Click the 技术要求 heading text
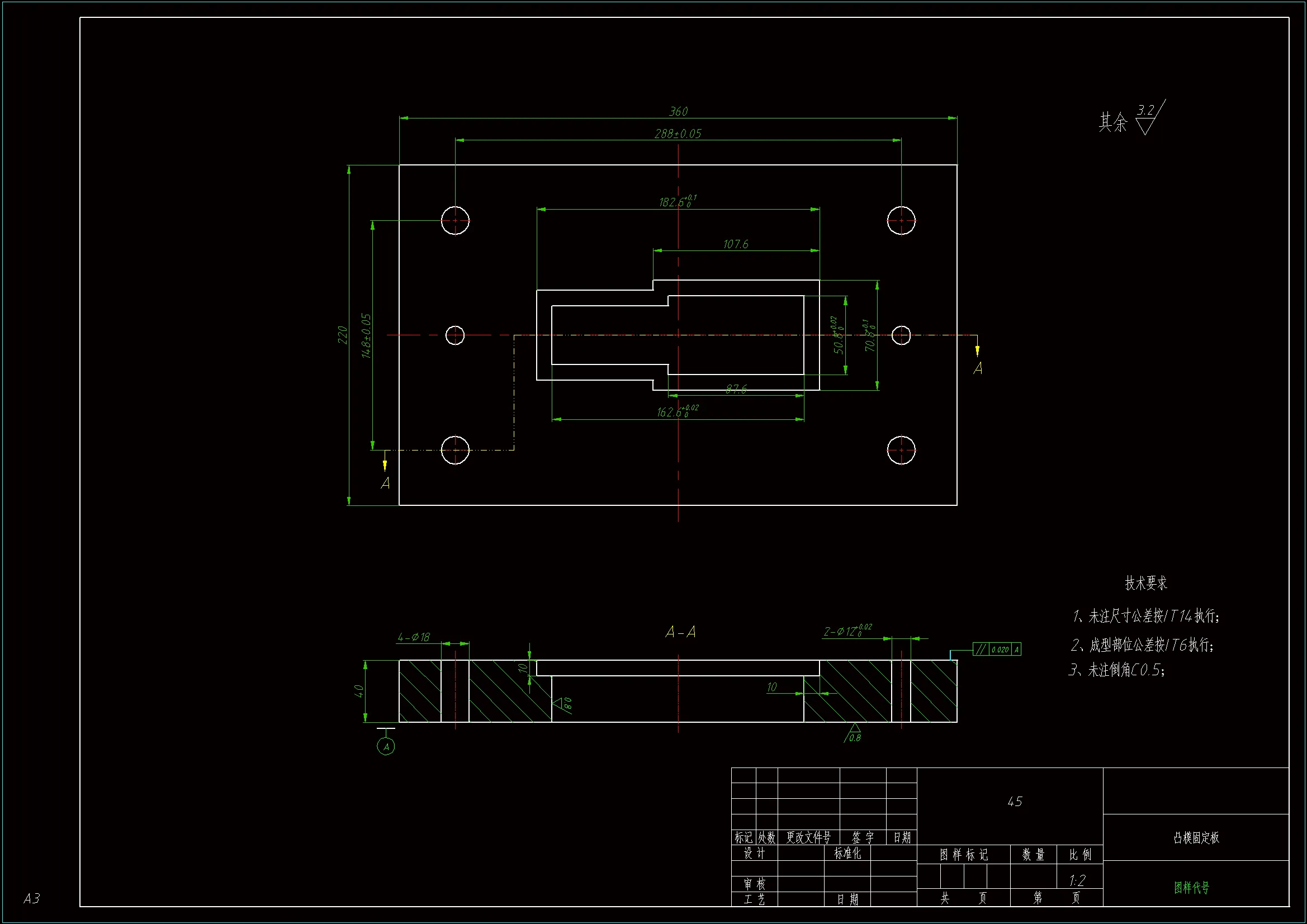Image resolution: width=1307 pixels, height=924 pixels. pyautogui.click(x=1145, y=583)
